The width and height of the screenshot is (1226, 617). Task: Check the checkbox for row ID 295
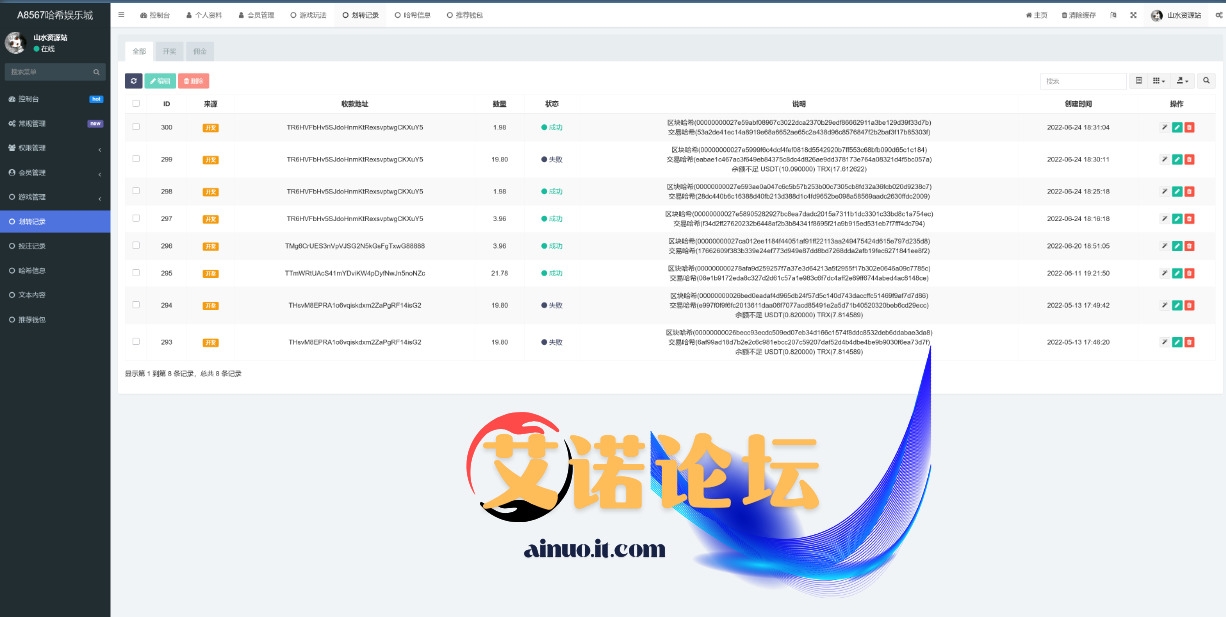[x=136, y=273]
